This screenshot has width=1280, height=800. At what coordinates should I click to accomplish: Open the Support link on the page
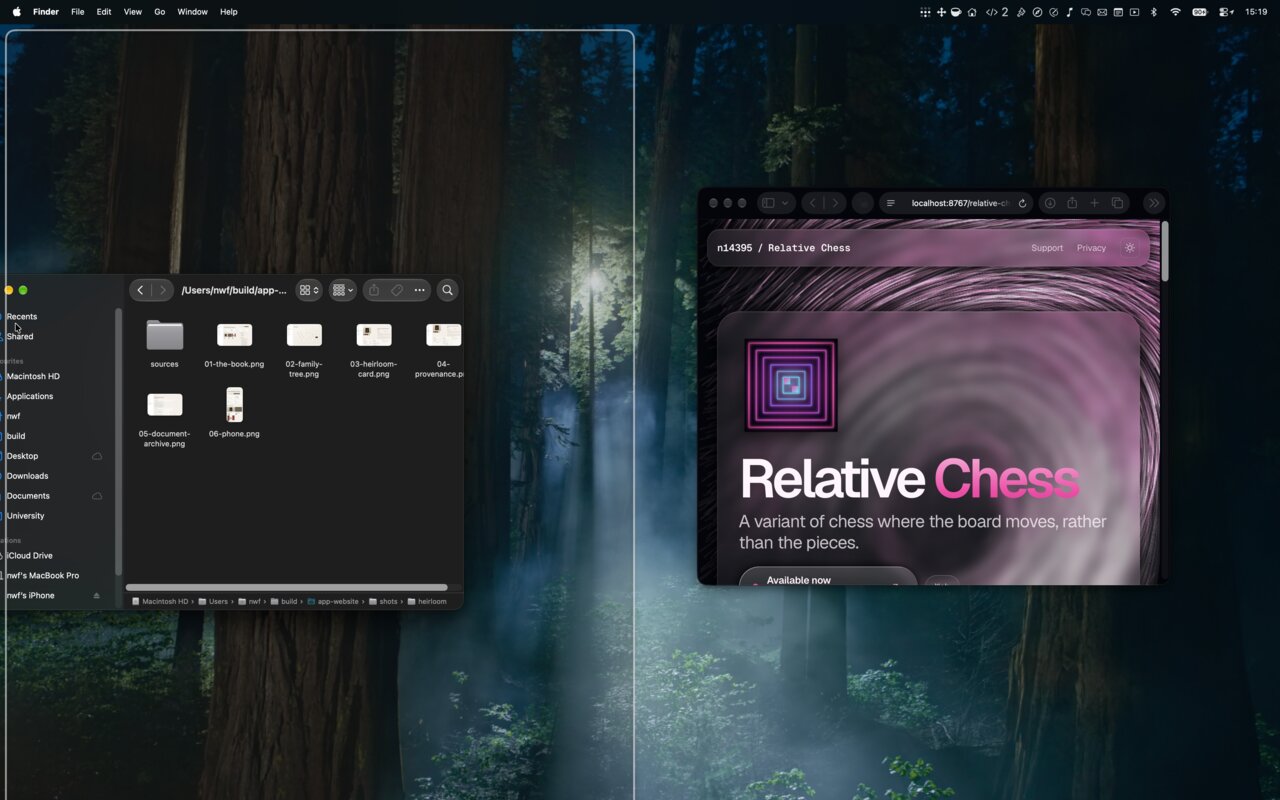click(1047, 248)
